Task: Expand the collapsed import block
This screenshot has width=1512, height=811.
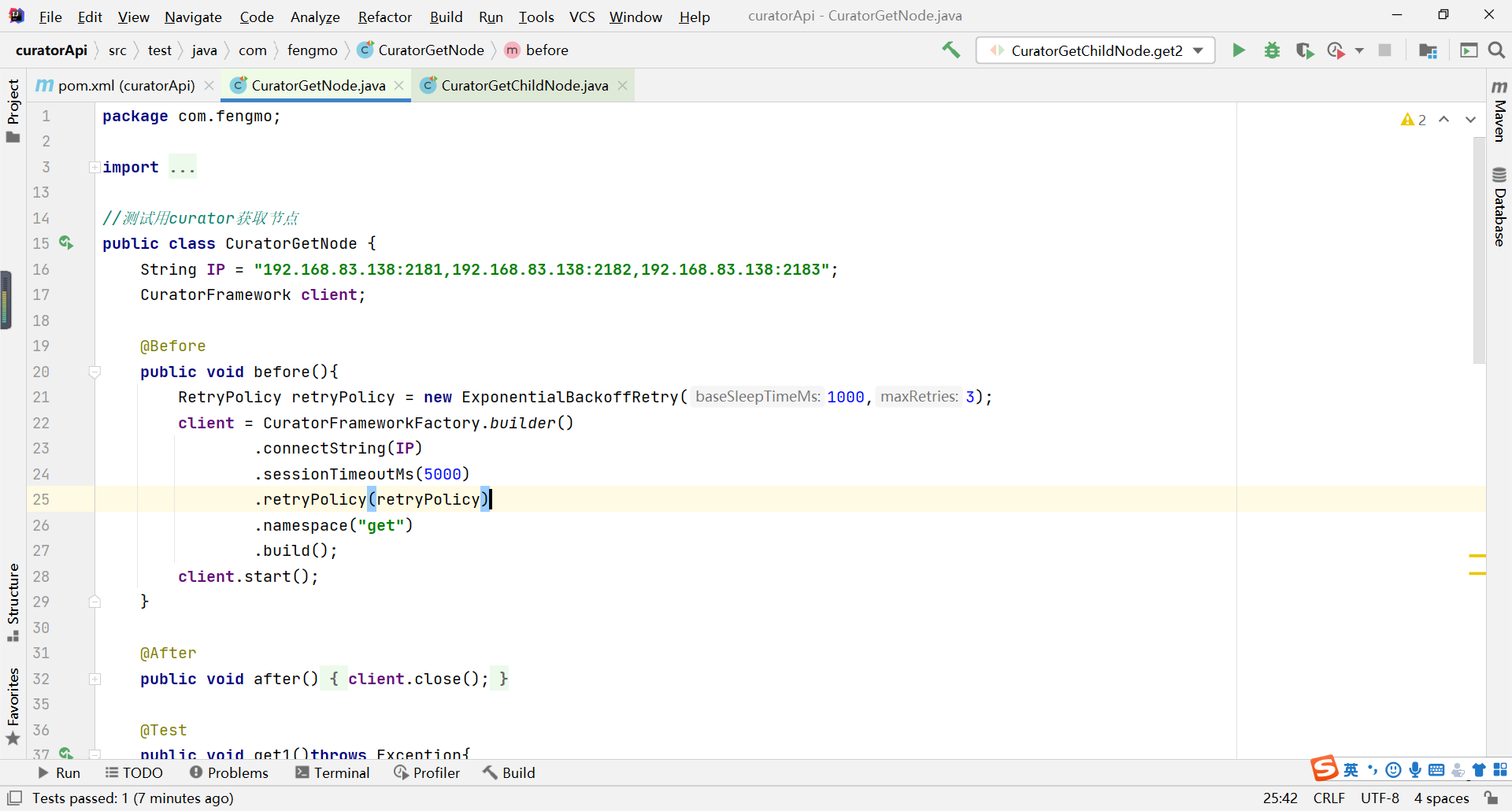Action: pos(94,167)
